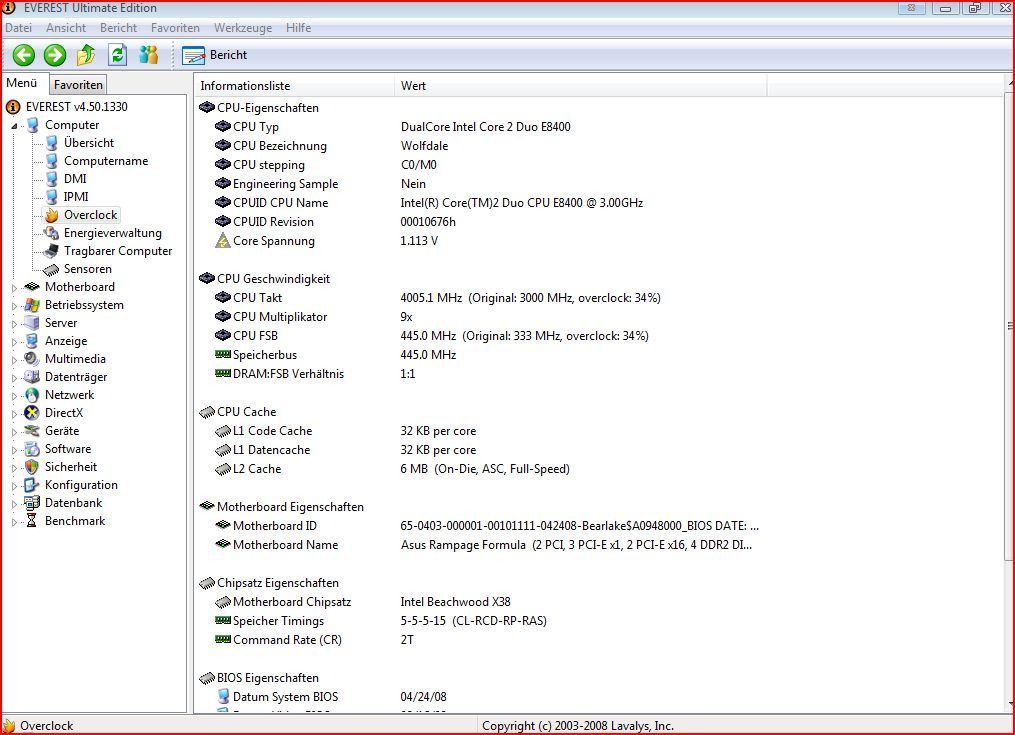The width and height of the screenshot is (1015, 735).
Task: Click the DirectX icon in the tree
Action: click(32, 413)
